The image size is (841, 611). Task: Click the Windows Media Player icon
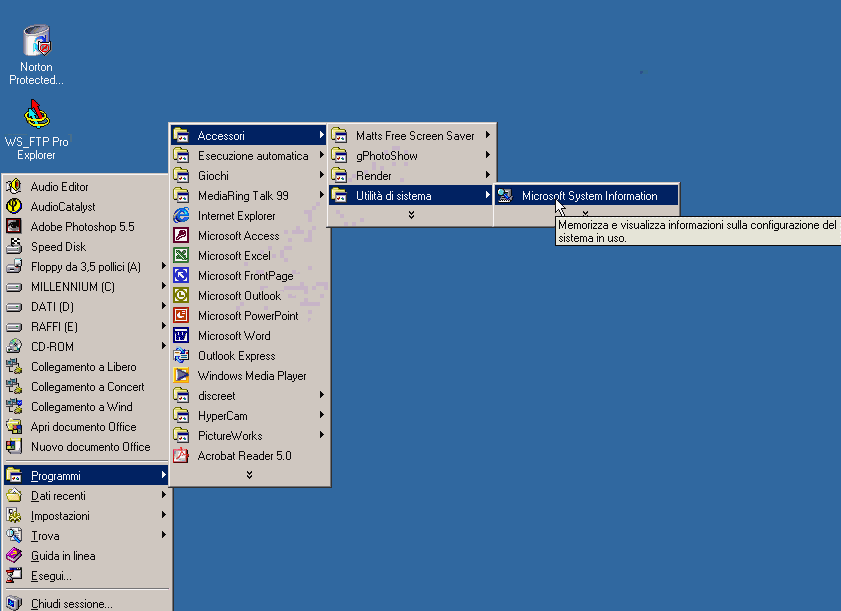(181, 376)
